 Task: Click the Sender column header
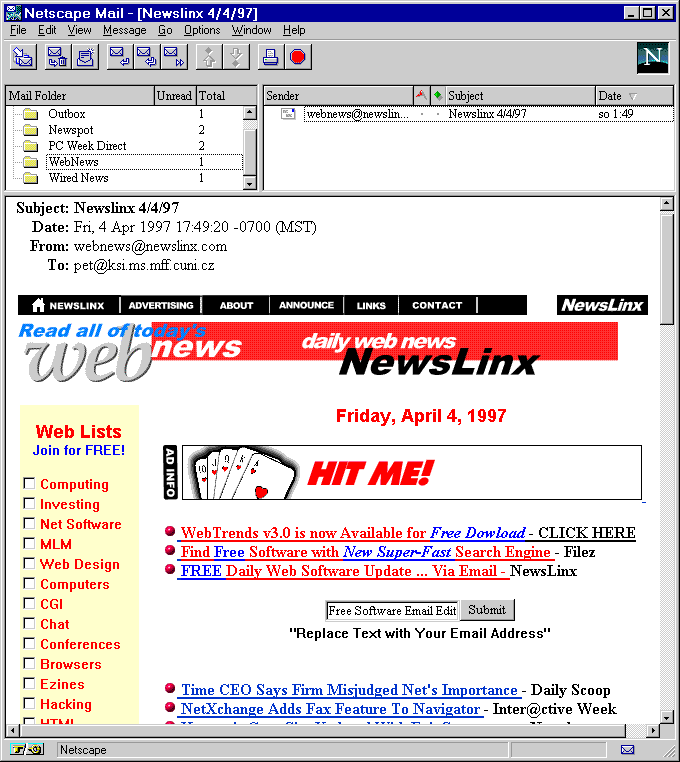point(338,96)
